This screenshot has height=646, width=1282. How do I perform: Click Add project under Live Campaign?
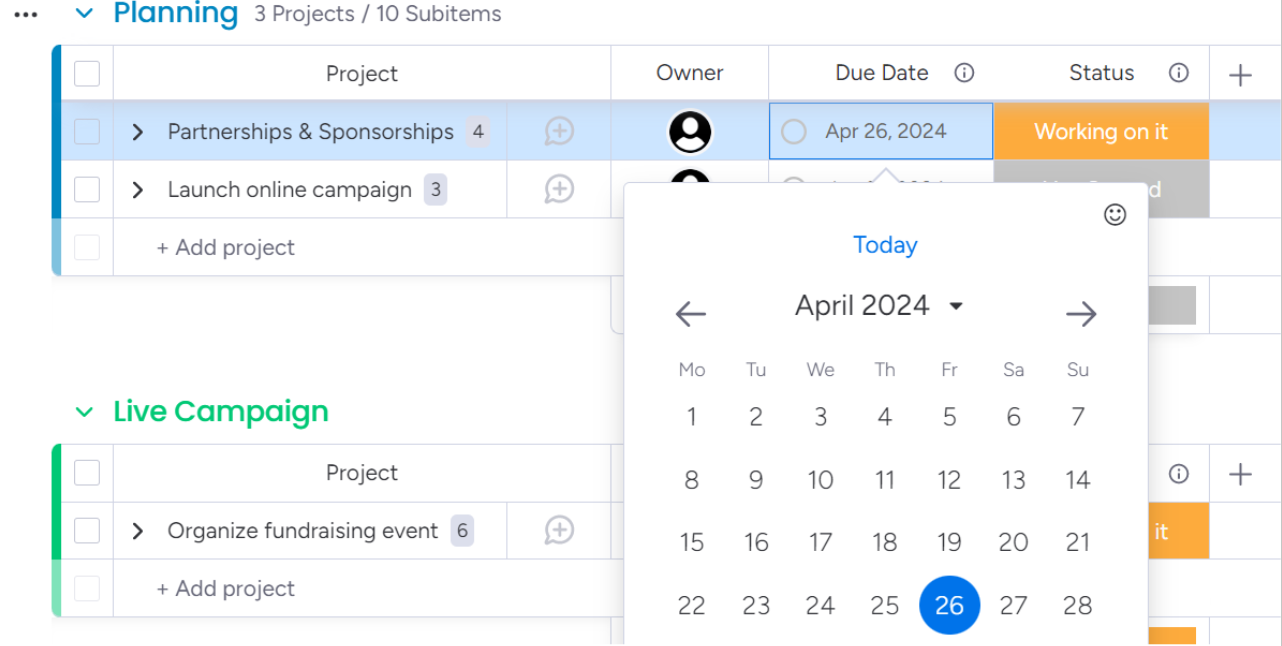(225, 589)
